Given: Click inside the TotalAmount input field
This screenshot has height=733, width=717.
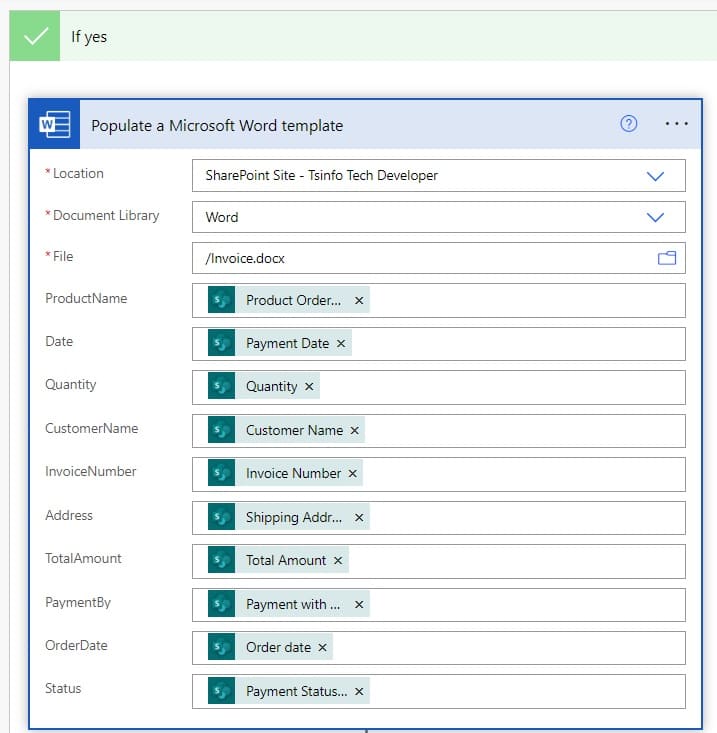Looking at the screenshot, I should tap(438, 561).
